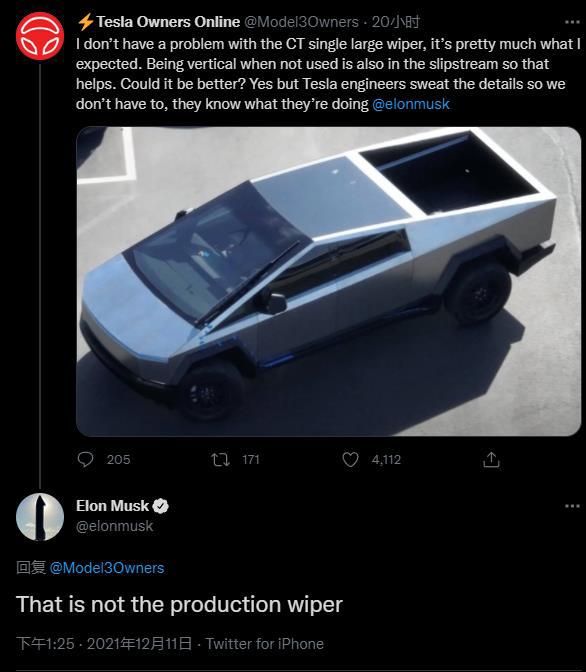Screen dimensions: 586x672
Task: Open more options on Elon Musk reply
Action: pos(572,506)
